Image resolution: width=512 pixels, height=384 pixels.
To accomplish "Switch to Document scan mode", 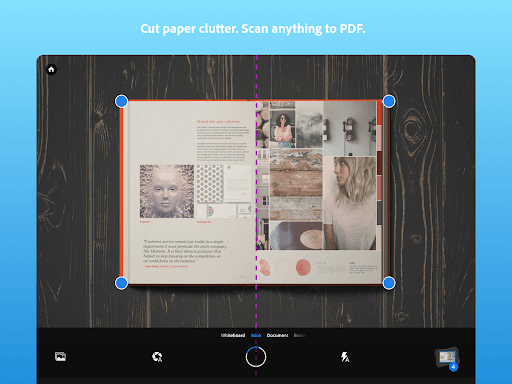I will (x=277, y=335).
